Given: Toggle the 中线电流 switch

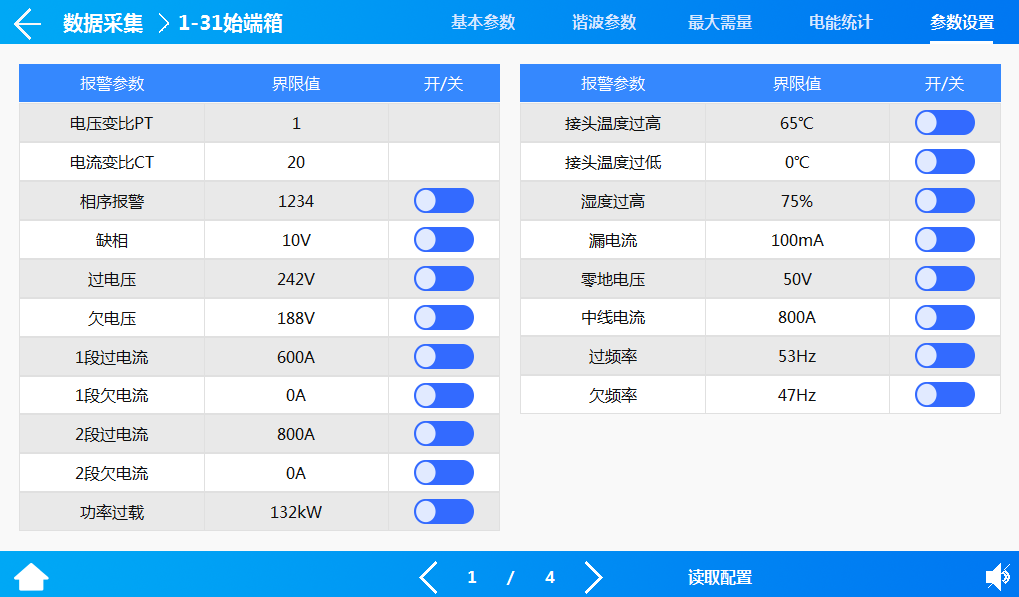Looking at the screenshot, I should point(945,318).
